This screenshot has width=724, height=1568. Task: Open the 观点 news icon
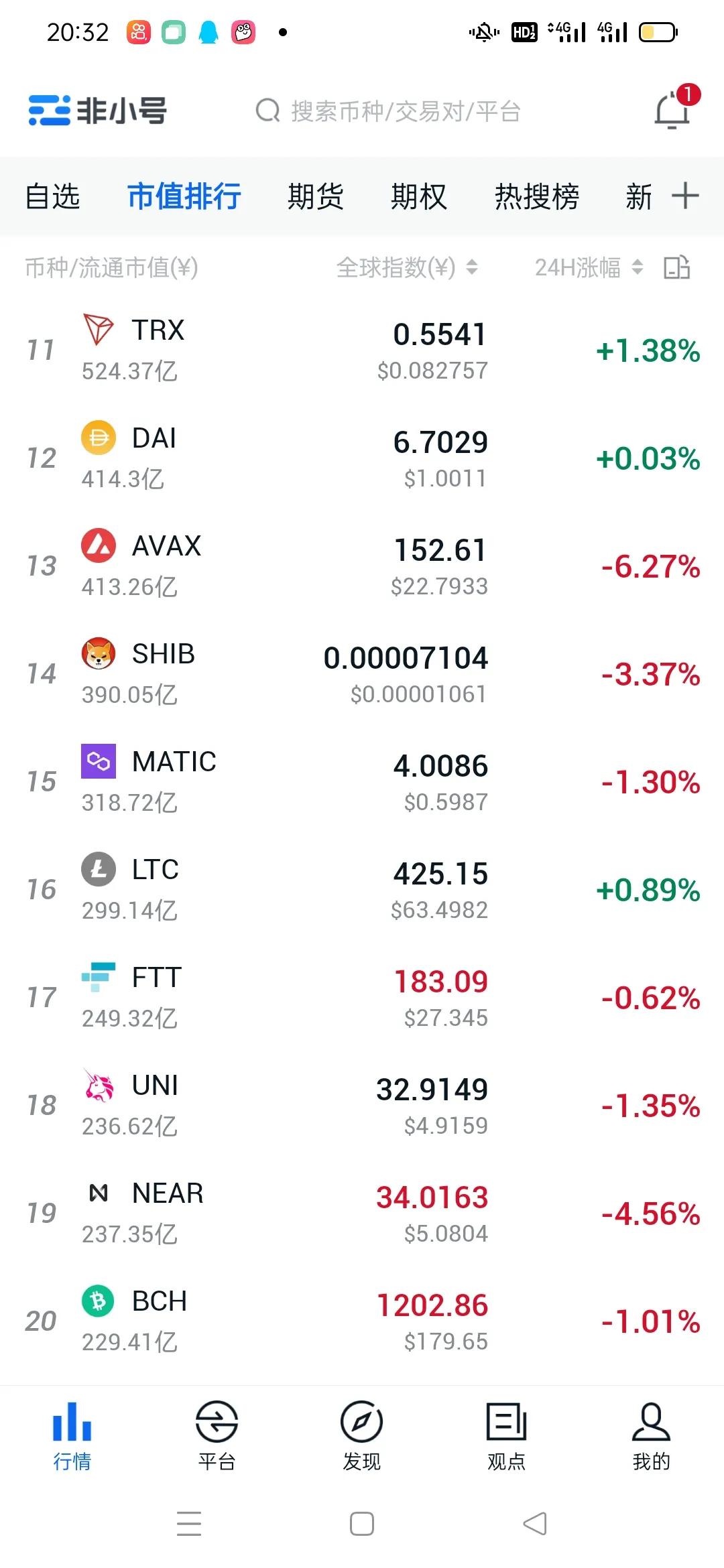(507, 1421)
